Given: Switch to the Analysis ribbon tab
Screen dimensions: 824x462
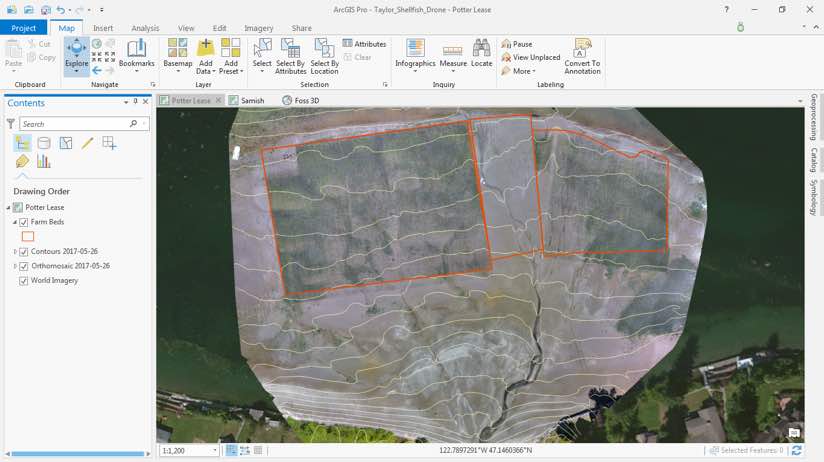Looking at the screenshot, I should click(145, 28).
